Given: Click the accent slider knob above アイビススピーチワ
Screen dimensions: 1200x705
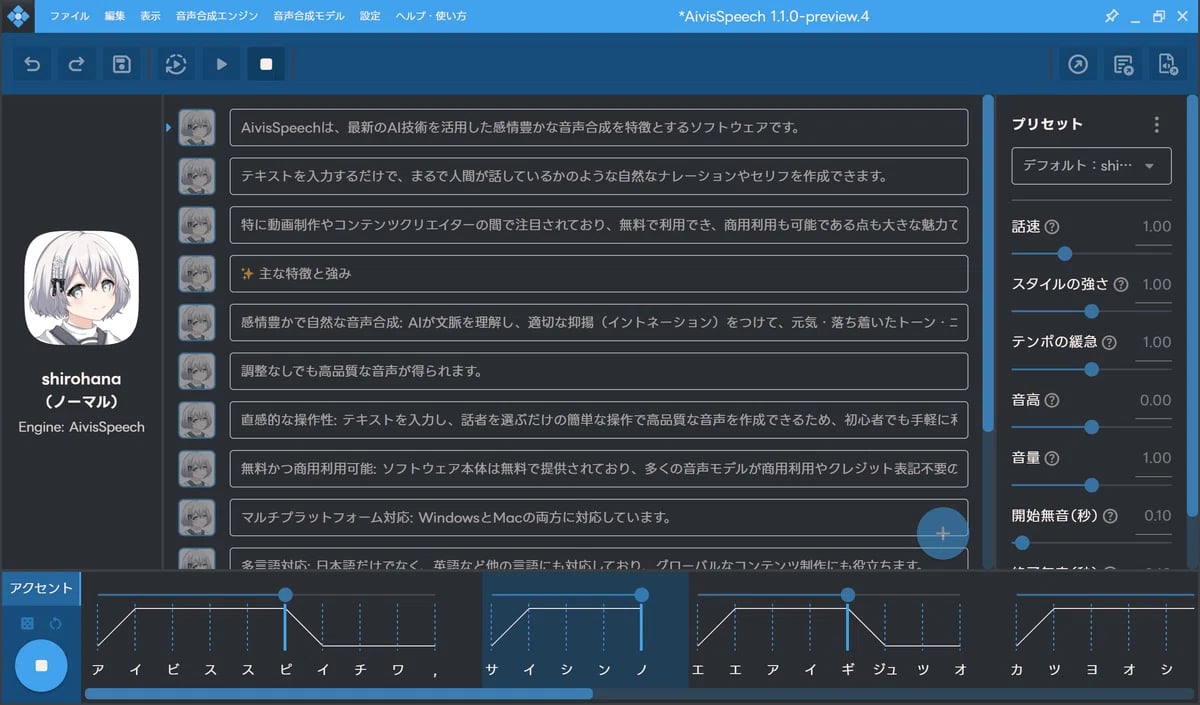Looking at the screenshot, I should [x=286, y=595].
